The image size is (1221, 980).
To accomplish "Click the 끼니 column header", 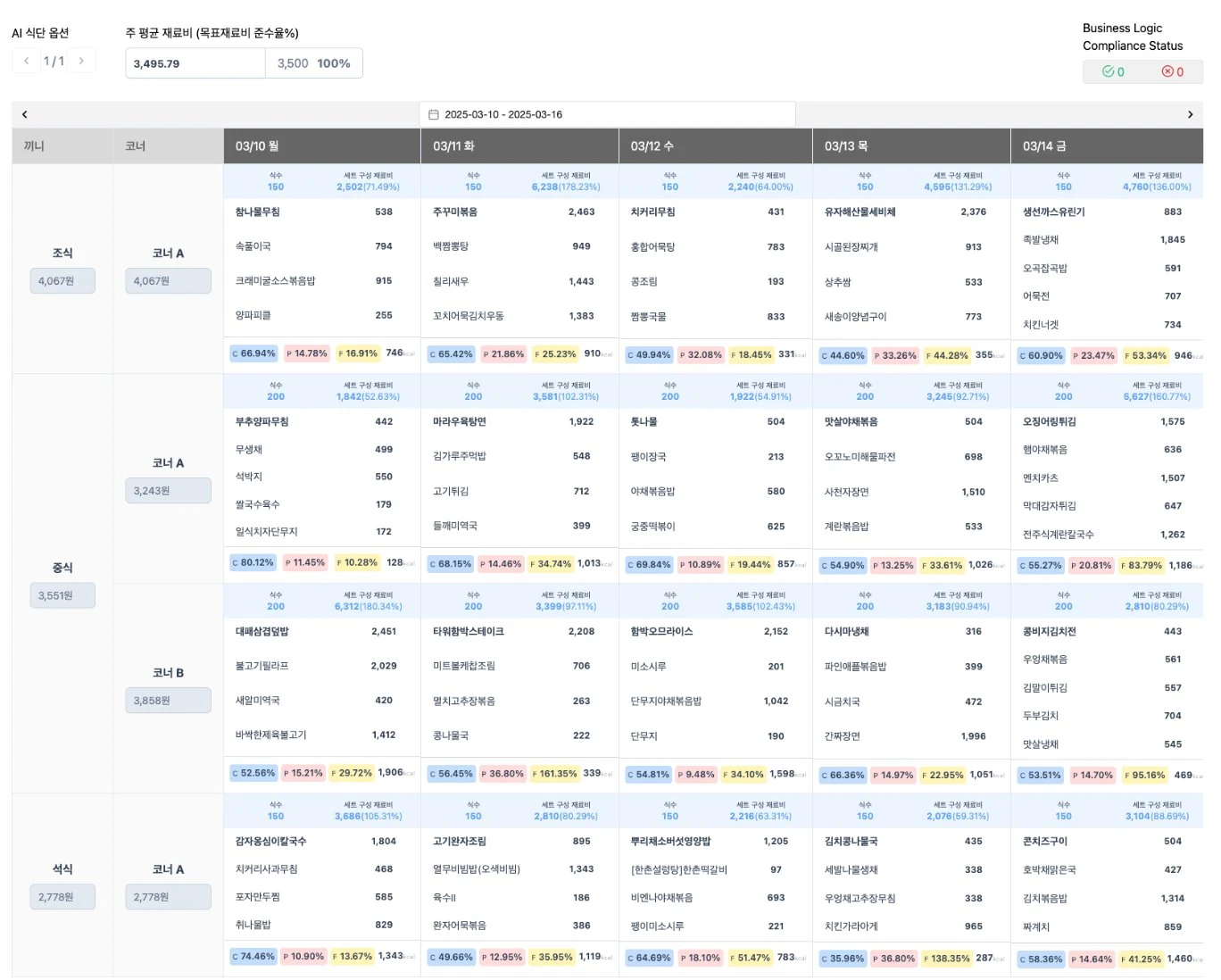I will click(x=62, y=145).
